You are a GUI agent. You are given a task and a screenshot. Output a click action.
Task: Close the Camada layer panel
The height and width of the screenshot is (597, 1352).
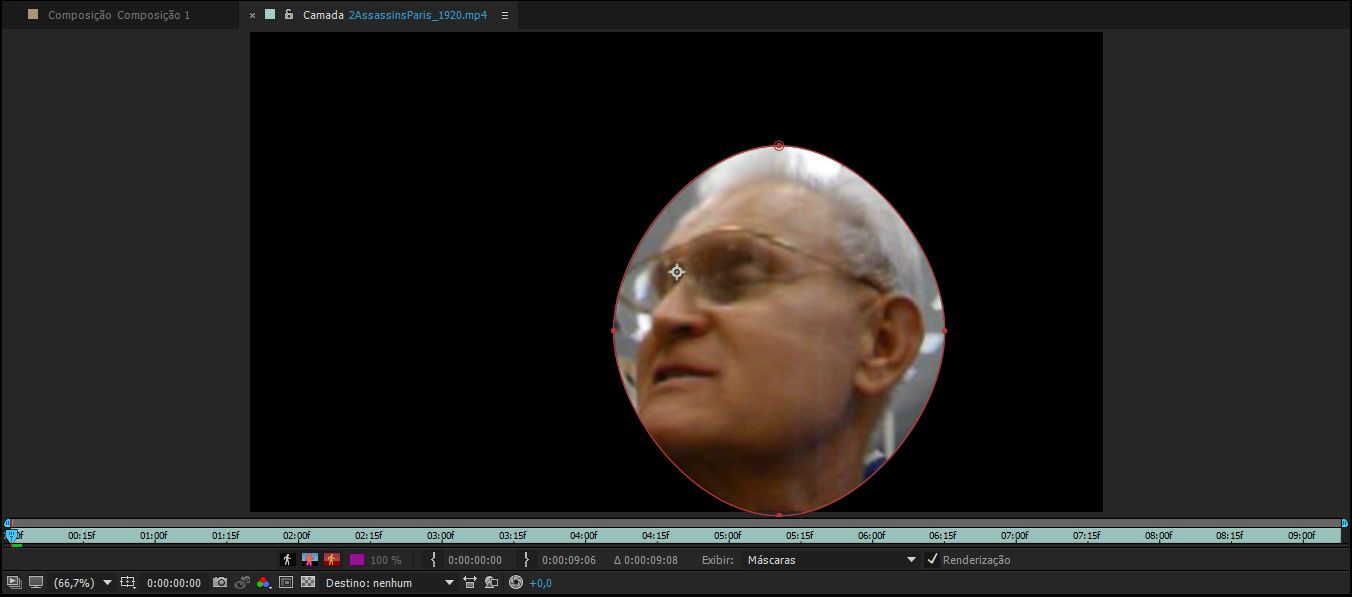coord(252,15)
